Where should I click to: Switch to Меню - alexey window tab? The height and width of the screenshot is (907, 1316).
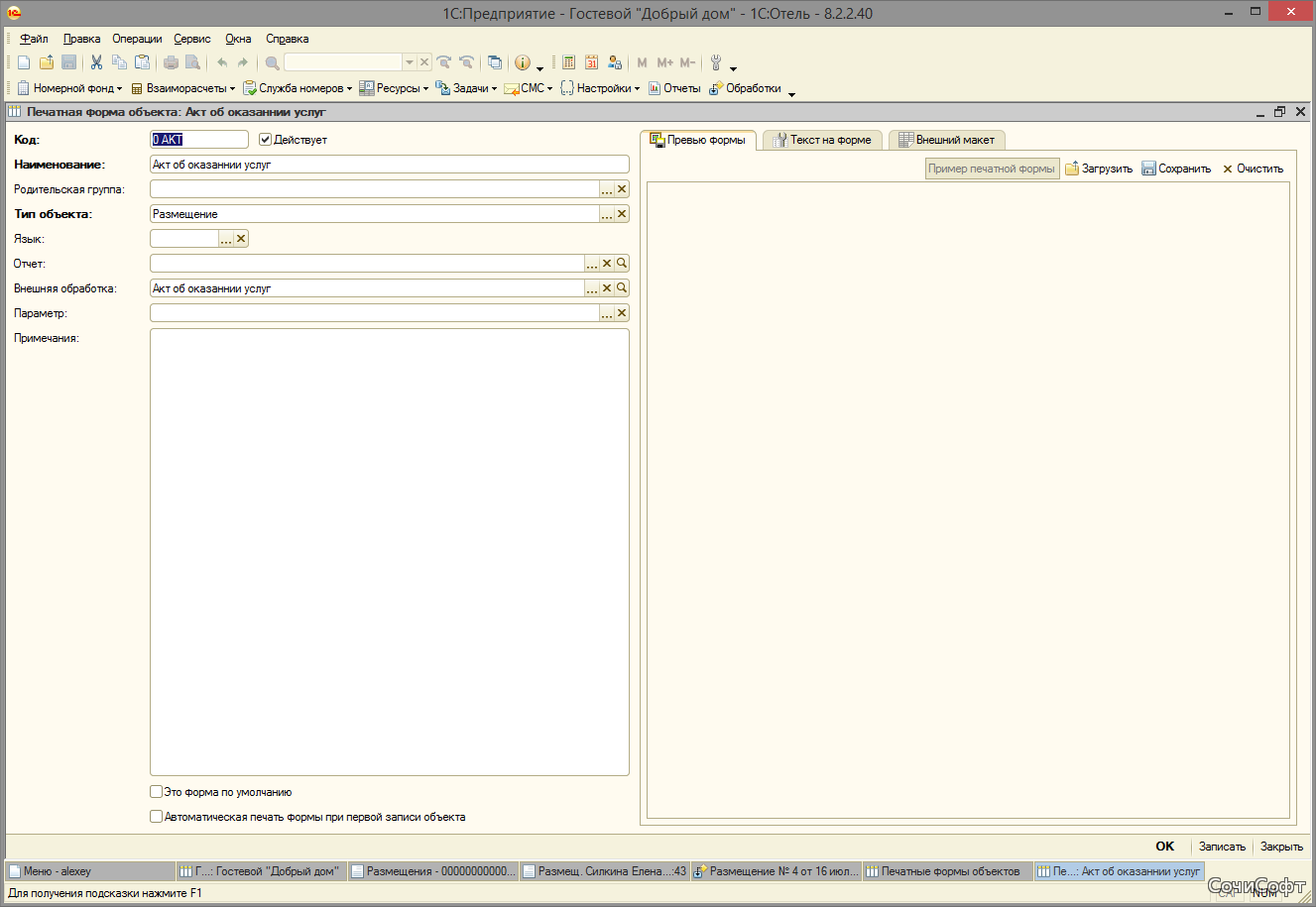pos(89,871)
